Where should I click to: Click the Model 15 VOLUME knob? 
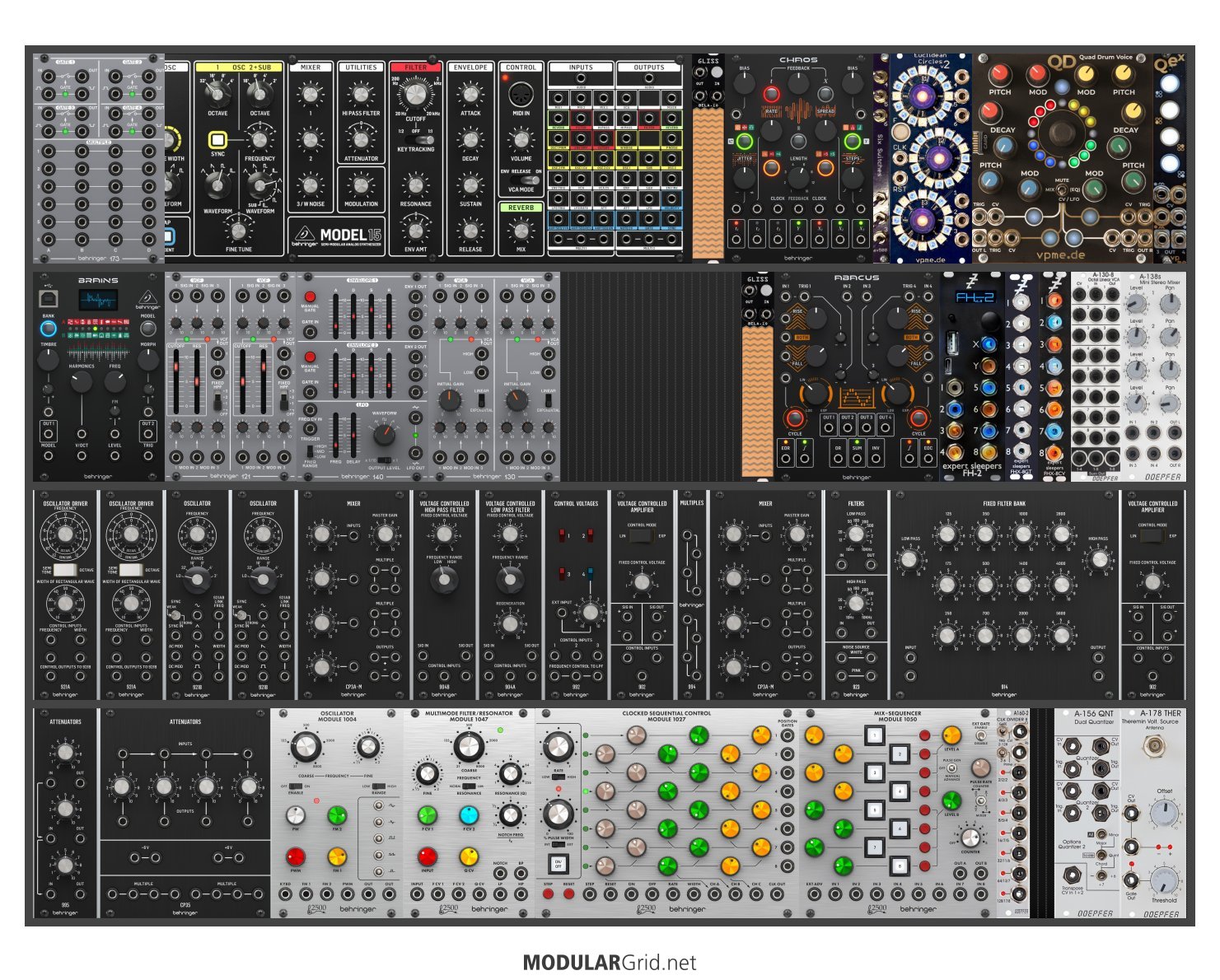pyautogui.click(x=521, y=141)
